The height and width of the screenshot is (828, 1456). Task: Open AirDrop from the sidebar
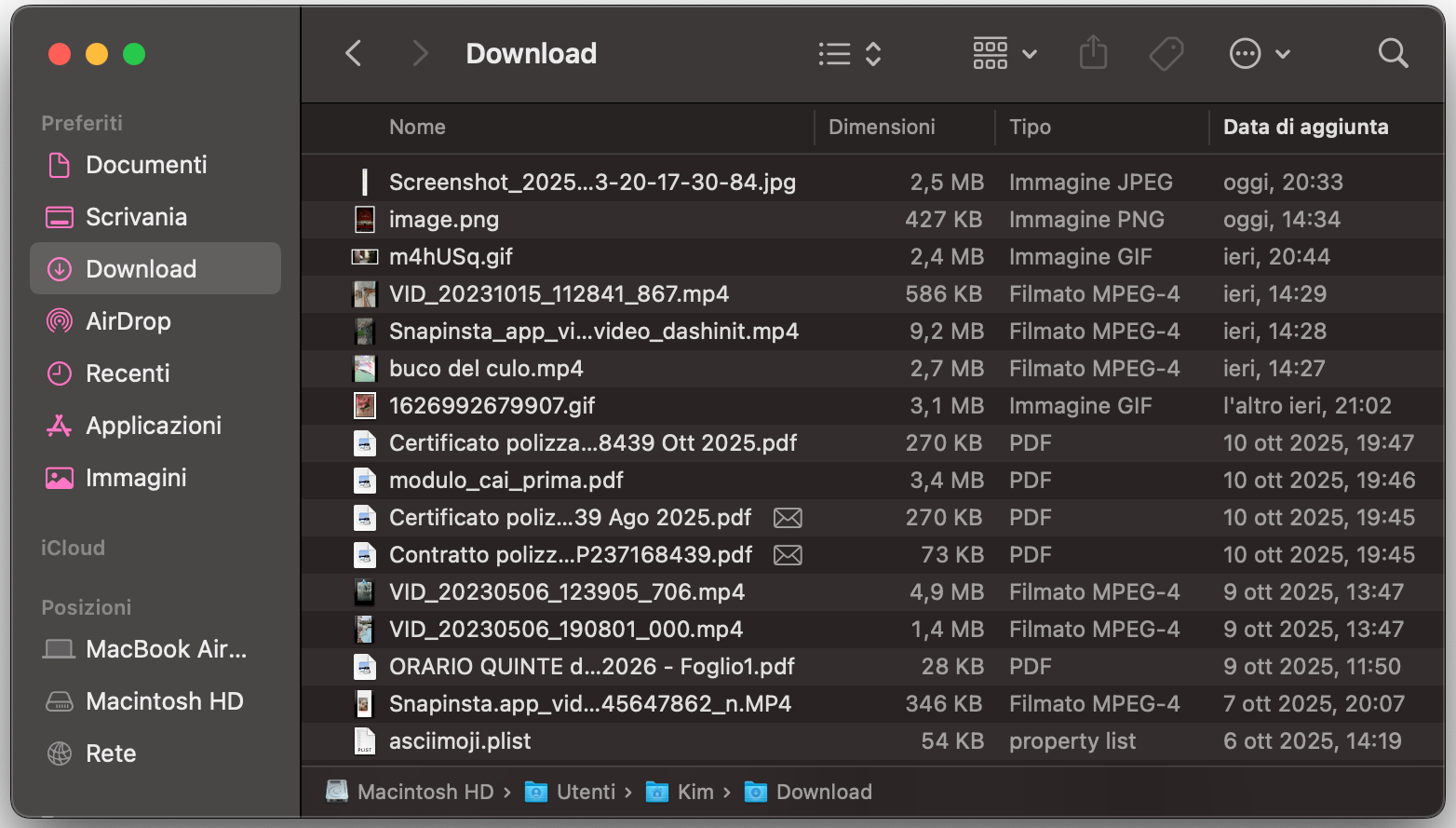coord(130,320)
